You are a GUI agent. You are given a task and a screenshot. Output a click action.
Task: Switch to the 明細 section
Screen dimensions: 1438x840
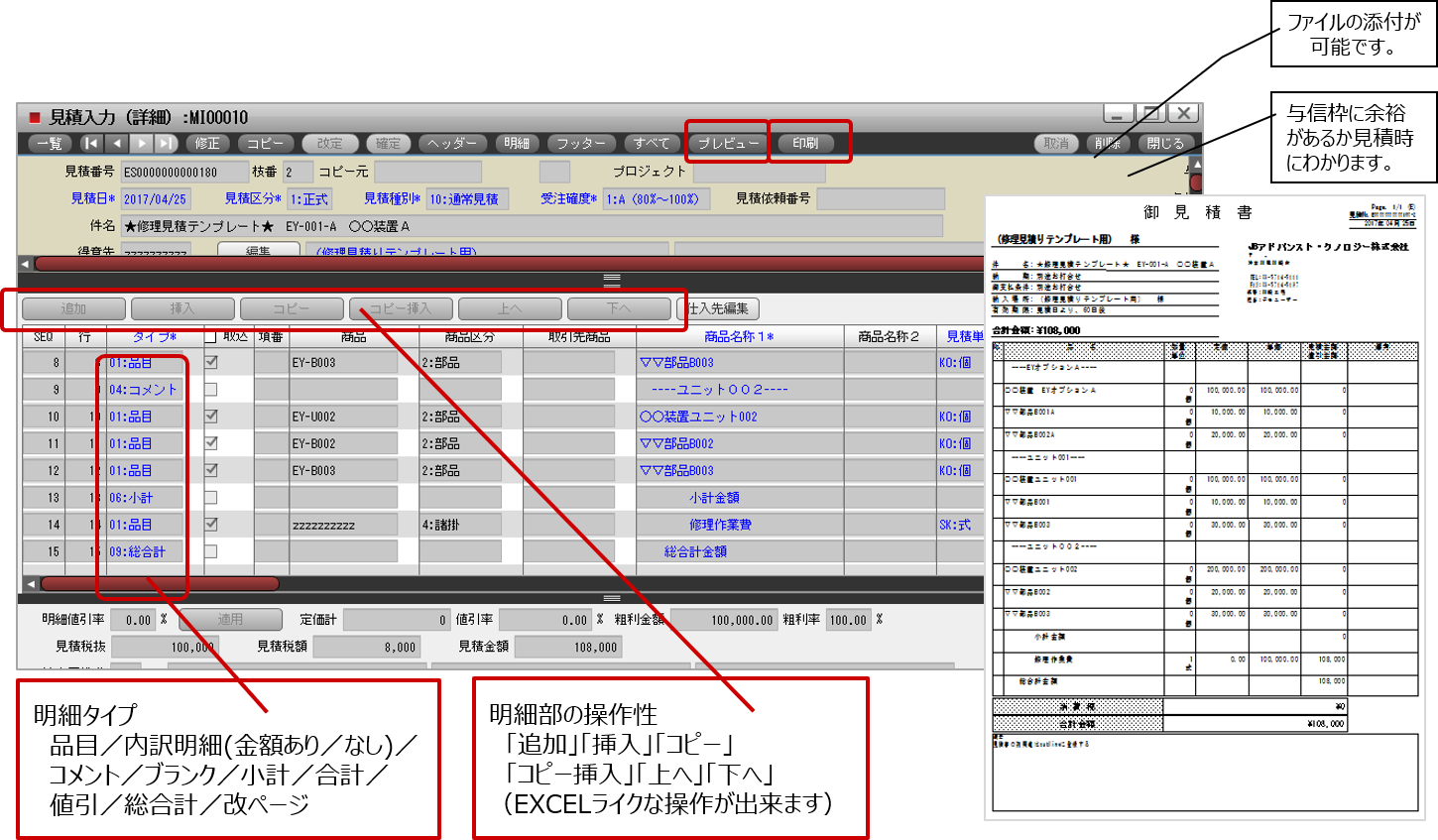[x=517, y=144]
